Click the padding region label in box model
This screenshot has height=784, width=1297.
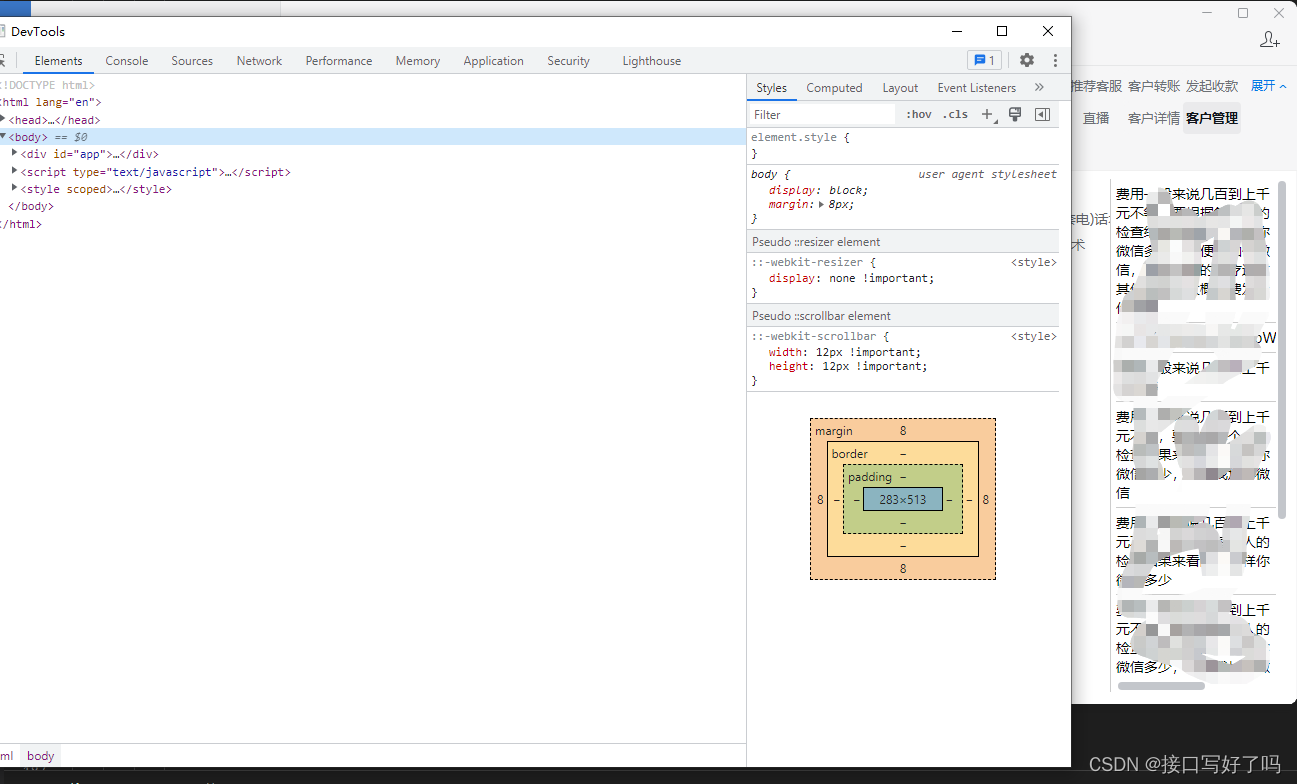point(869,477)
